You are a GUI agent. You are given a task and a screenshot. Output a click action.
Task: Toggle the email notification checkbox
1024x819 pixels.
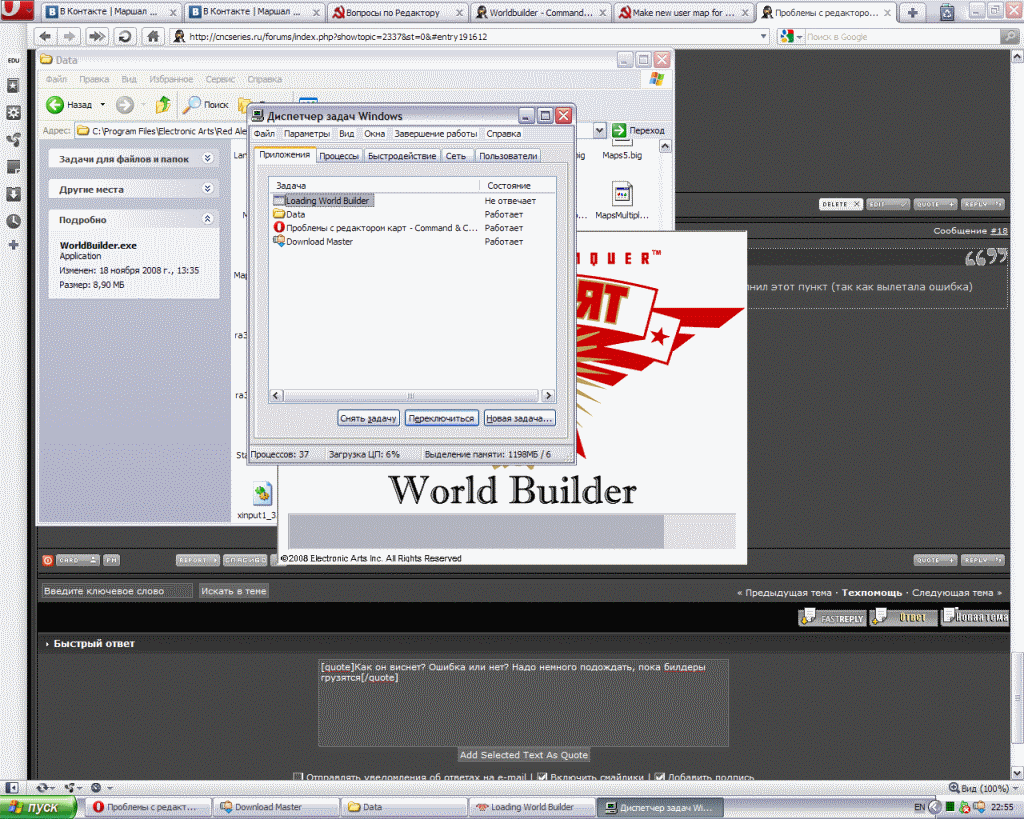coord(298,777)
